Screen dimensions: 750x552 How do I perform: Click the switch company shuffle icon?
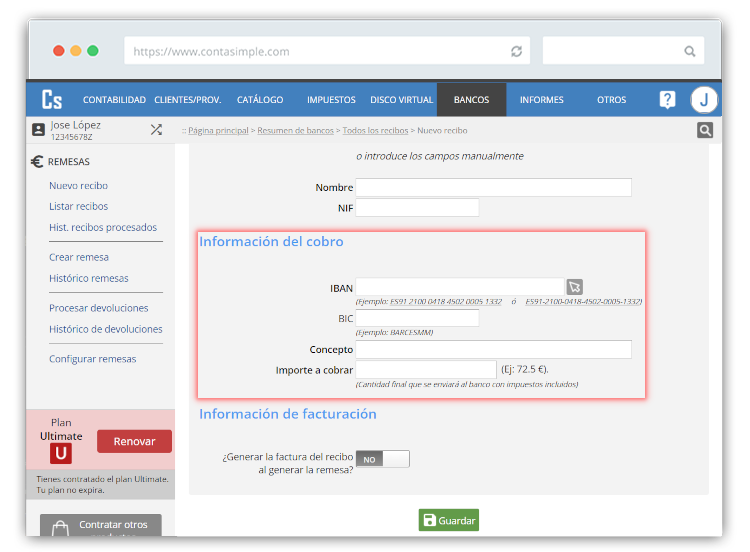[156, 130]
